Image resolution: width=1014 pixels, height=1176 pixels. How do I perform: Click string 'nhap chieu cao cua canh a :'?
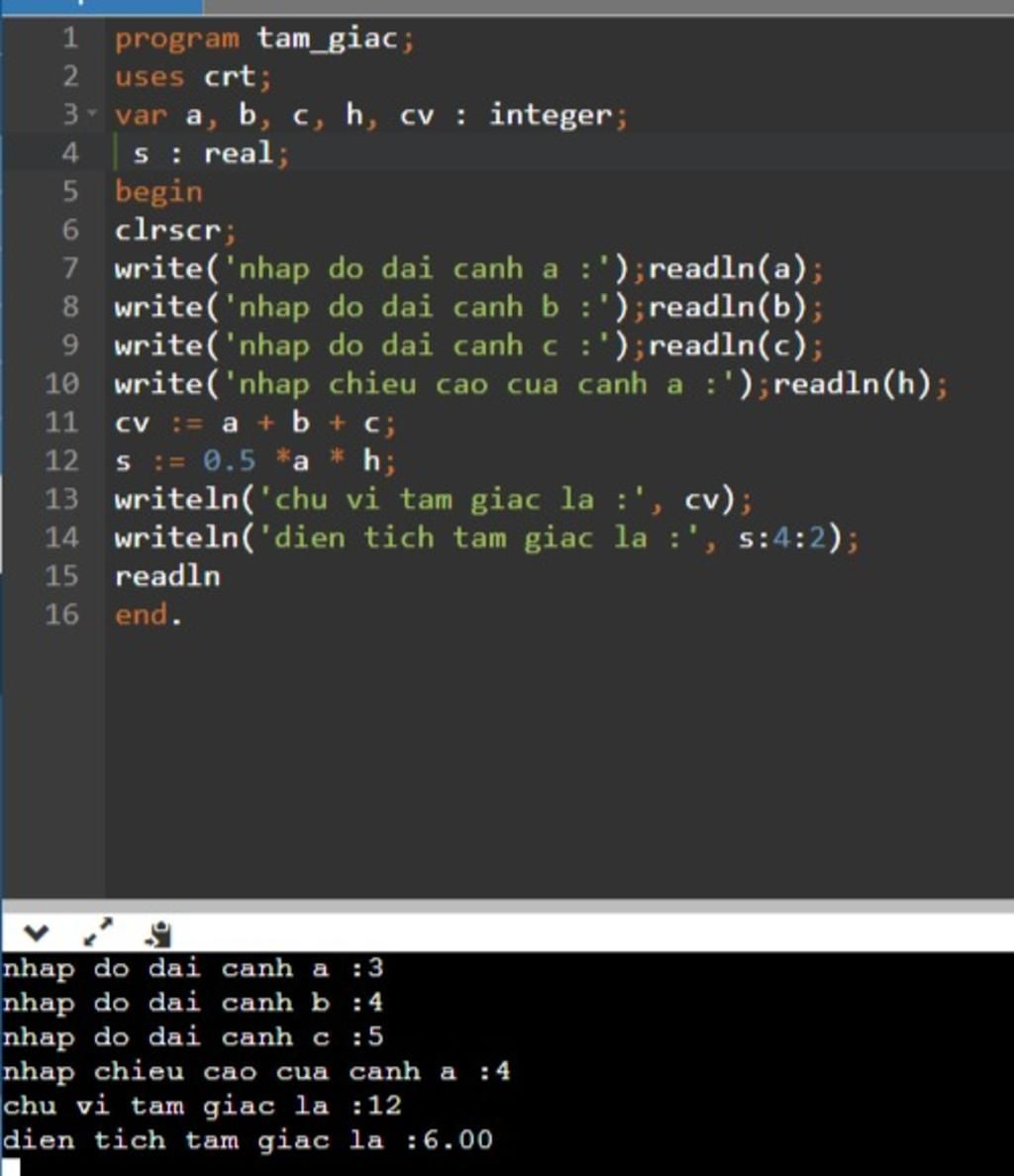pos(480,384)
